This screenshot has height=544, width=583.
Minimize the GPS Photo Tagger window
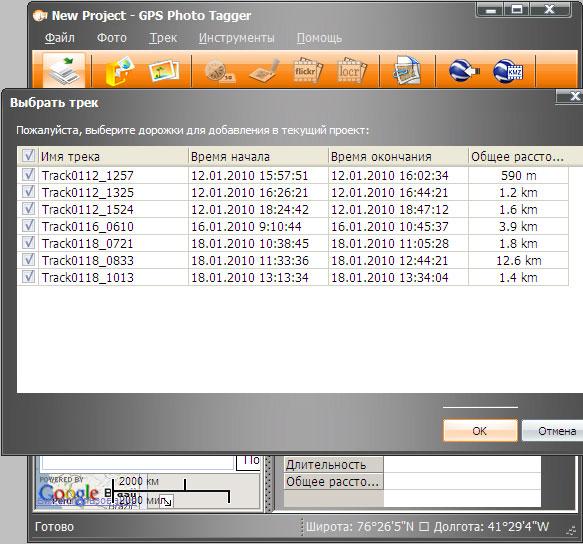490,10
